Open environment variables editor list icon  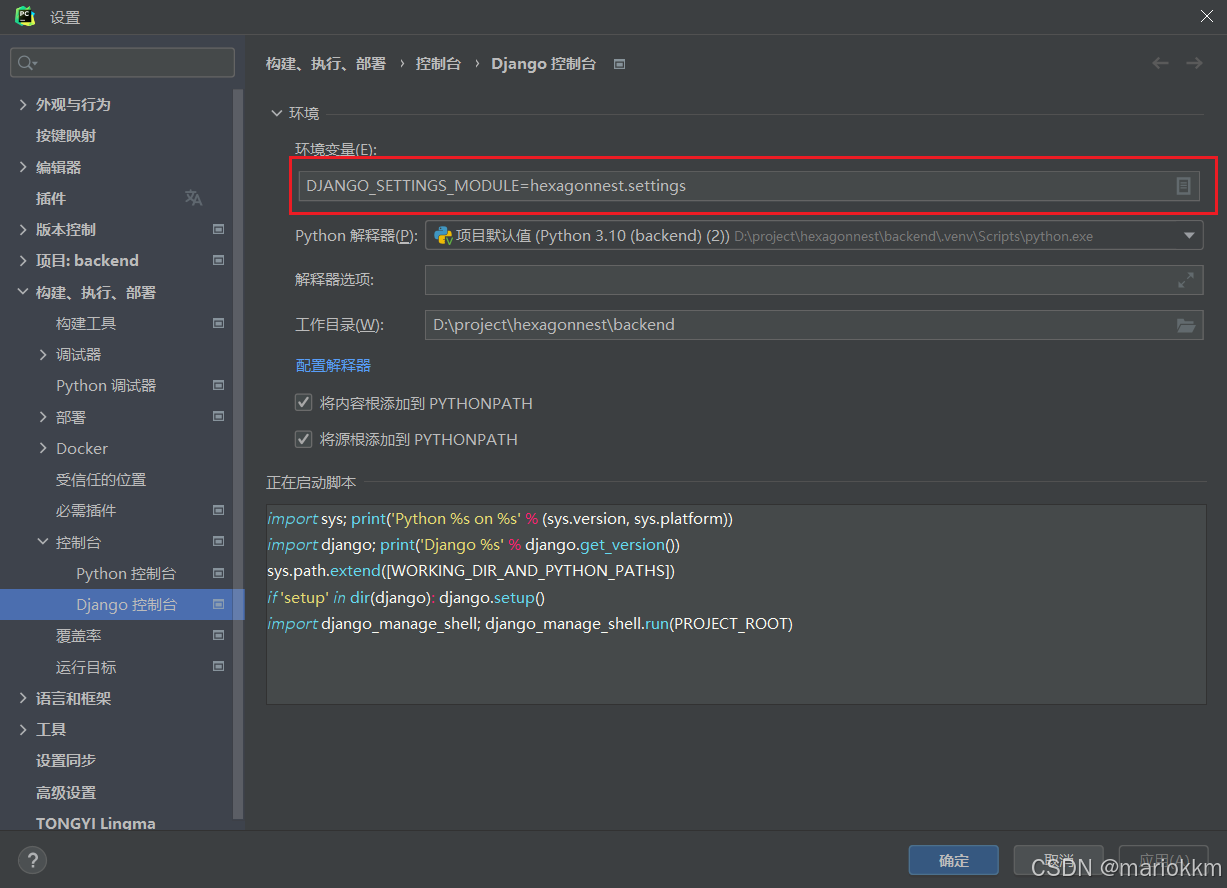(1183, 186)
